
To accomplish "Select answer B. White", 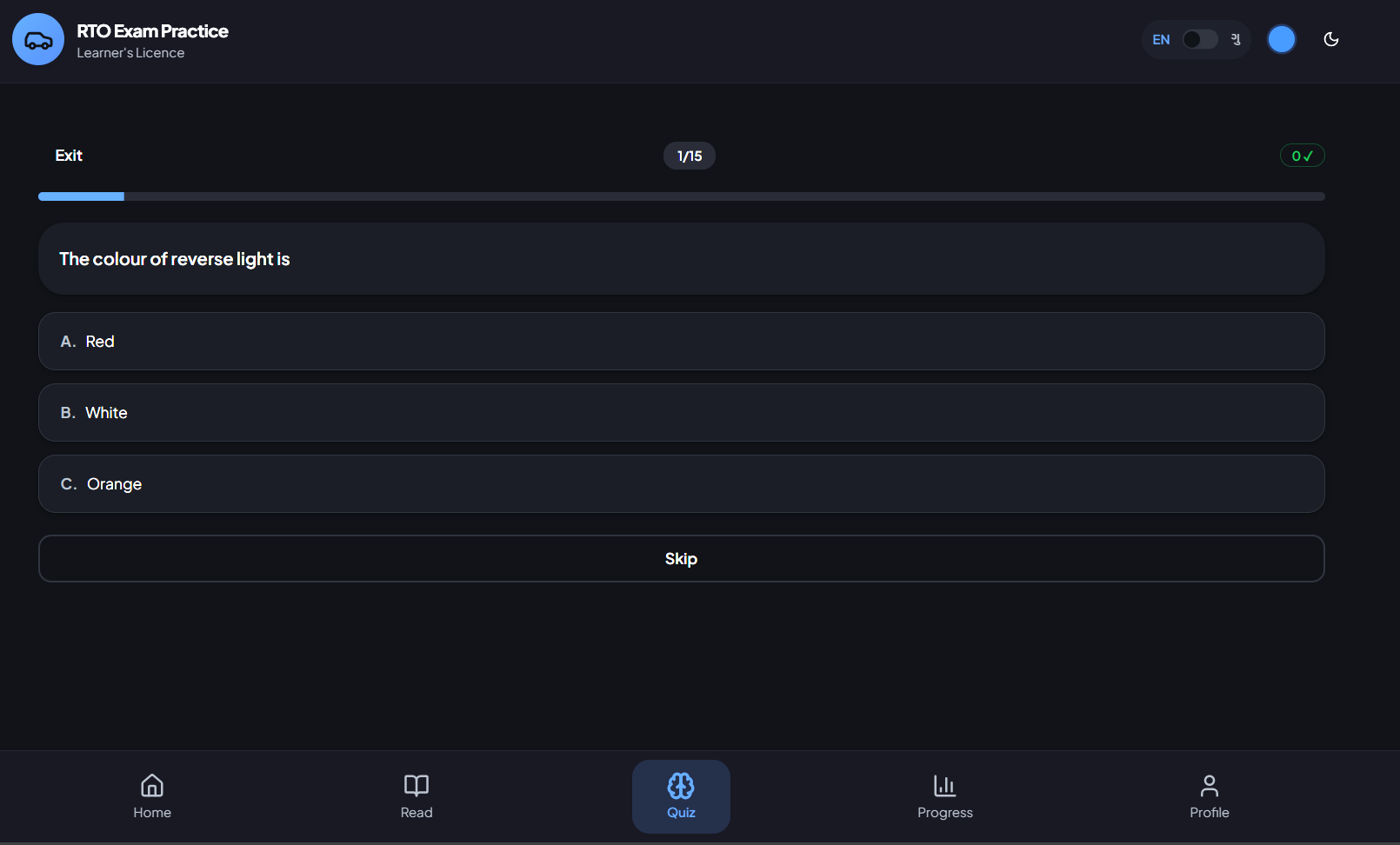I will pyautogui.click(x=682, y=413).
